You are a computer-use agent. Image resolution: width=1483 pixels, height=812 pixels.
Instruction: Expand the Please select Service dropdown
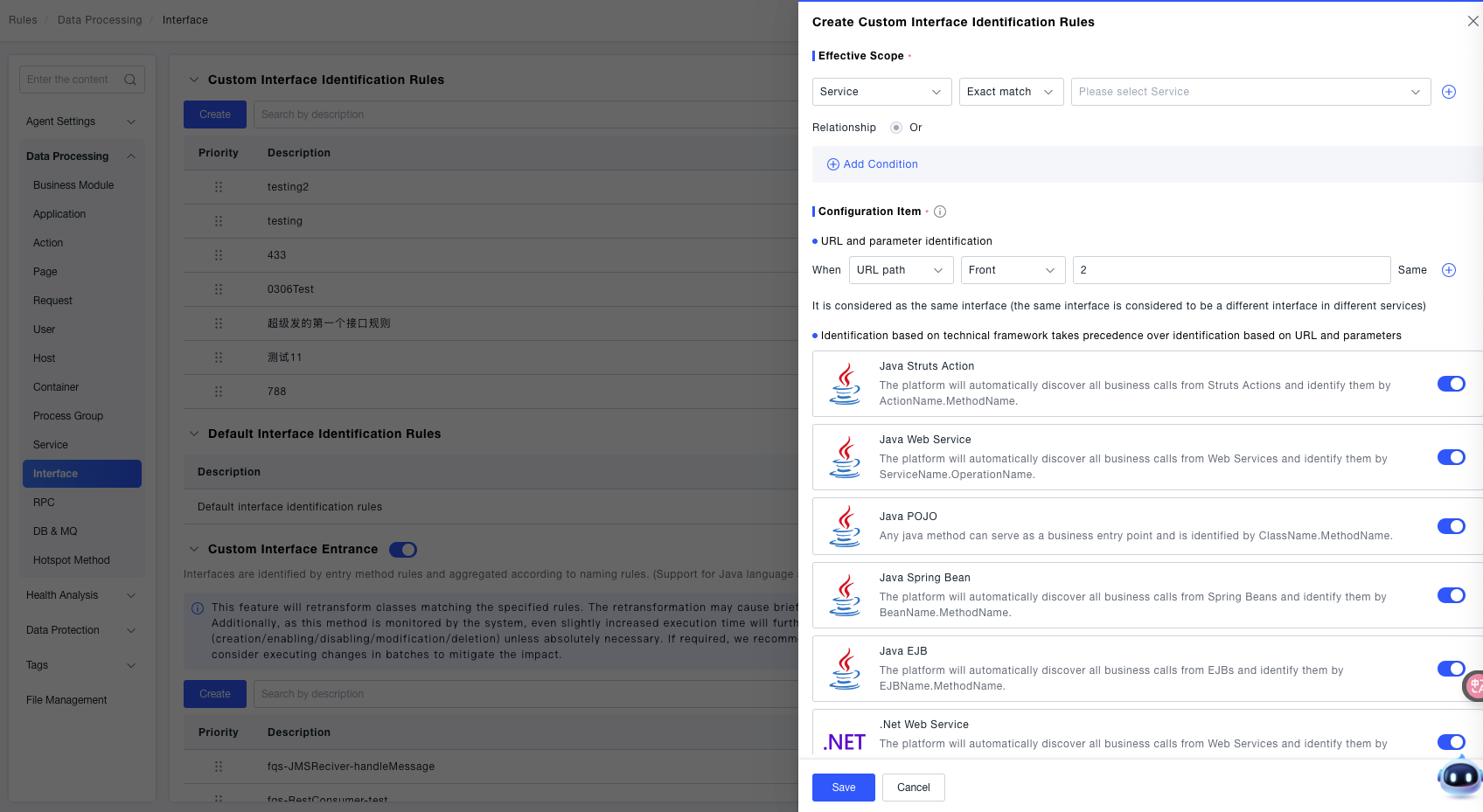click(x=1250, y=92)
